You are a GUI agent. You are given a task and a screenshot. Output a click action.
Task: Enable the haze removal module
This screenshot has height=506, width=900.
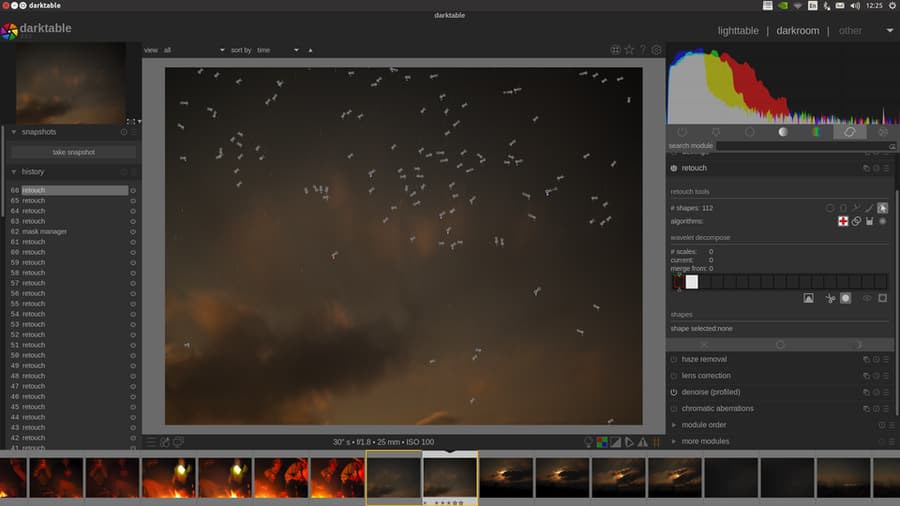[x=674, y=359]
